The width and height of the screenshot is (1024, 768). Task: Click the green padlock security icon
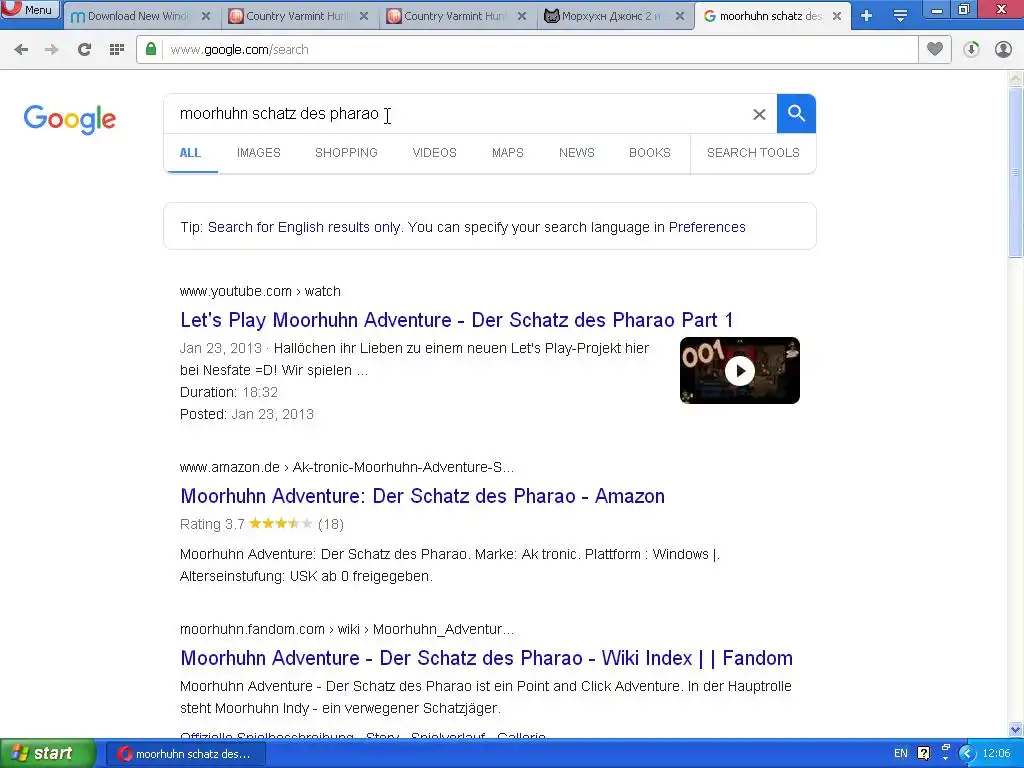point(151,50)
